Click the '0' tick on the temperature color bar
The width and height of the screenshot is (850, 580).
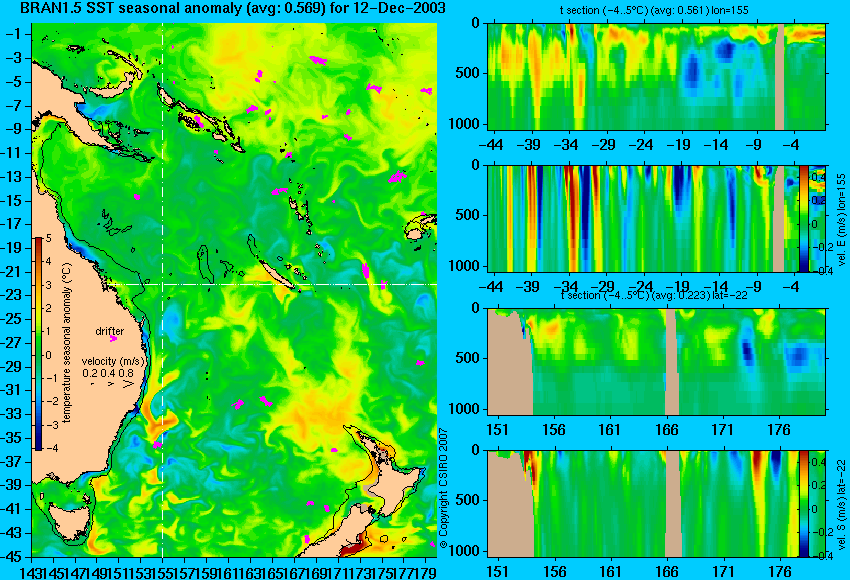48,355
